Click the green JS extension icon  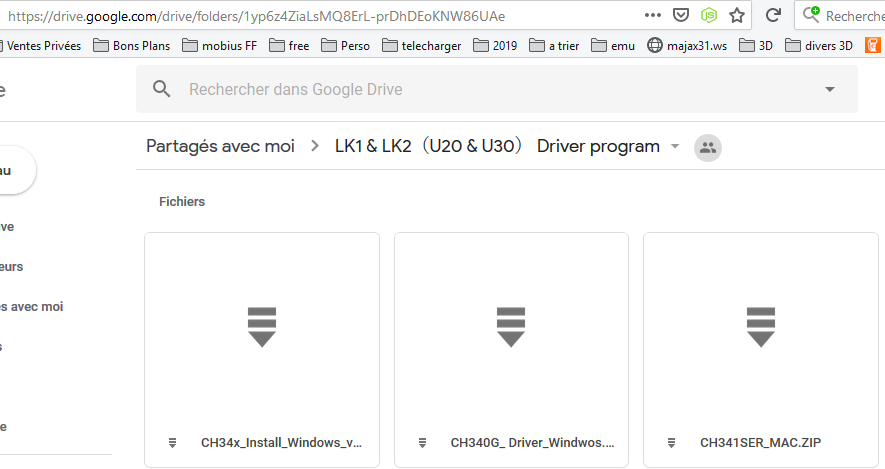click(708, 15)
